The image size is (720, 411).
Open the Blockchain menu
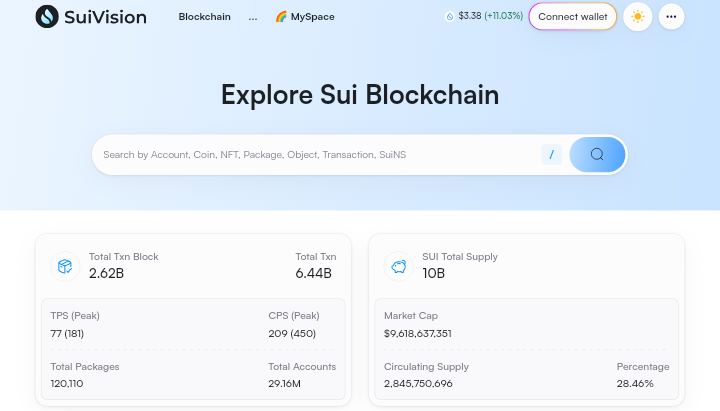point(204,17)
